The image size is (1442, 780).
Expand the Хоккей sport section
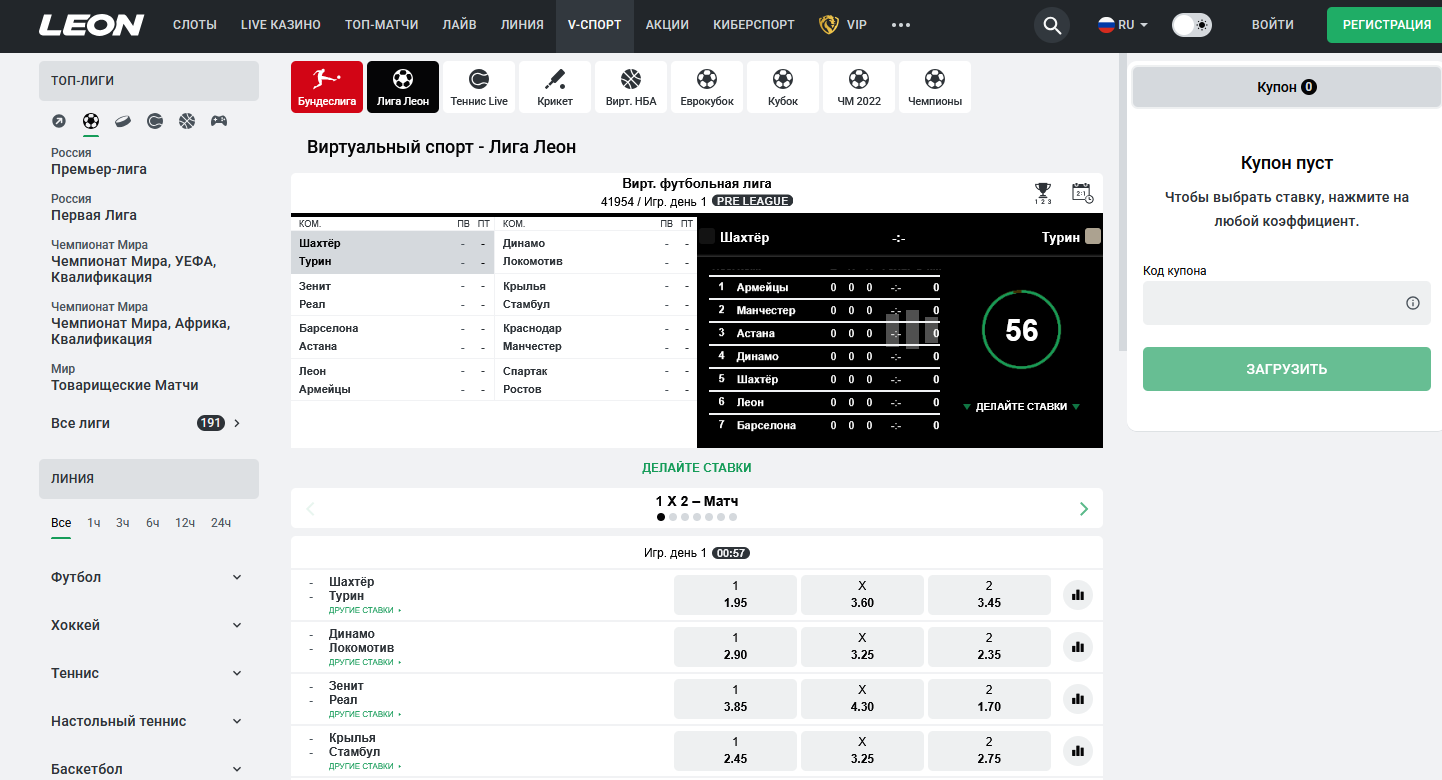(147, 625)
